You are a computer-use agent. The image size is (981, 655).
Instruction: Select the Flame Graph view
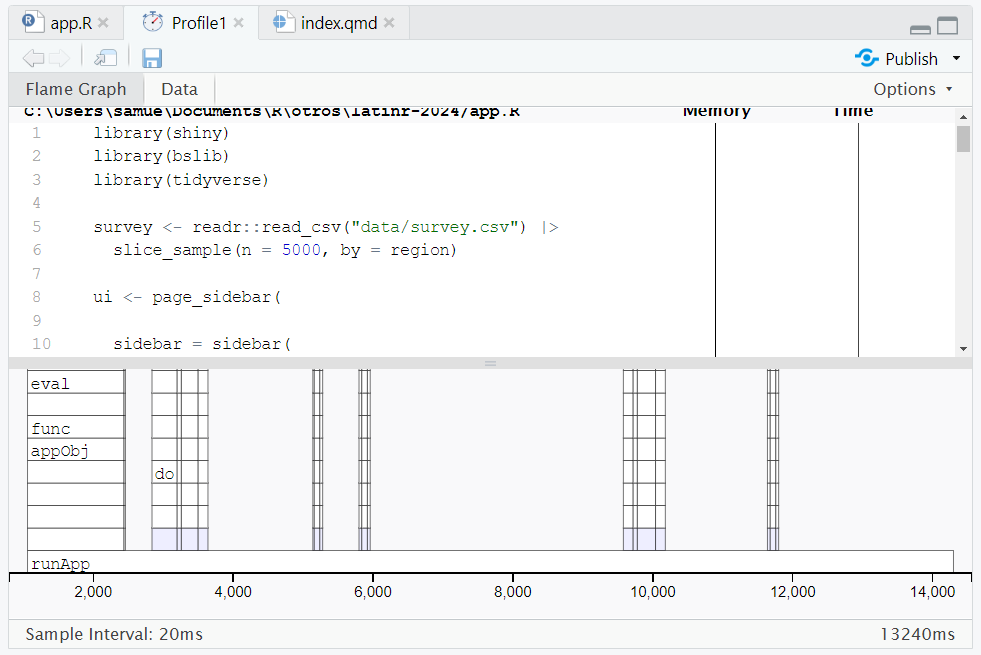tap(76, 89)
